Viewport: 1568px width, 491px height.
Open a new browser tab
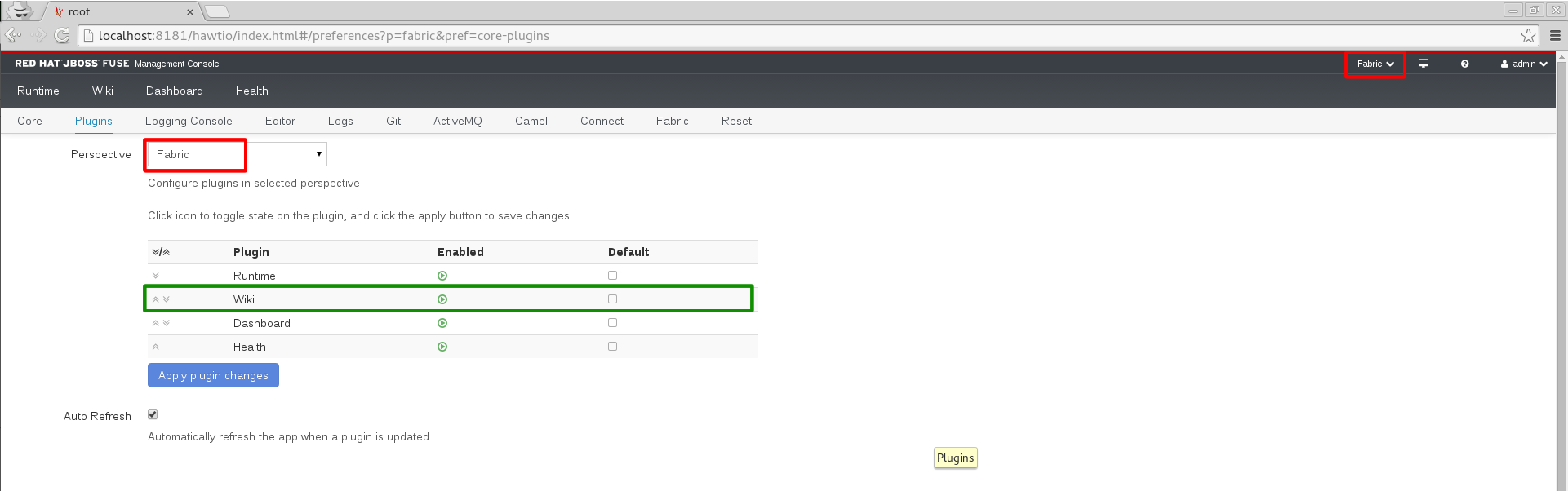coord(217,11)
